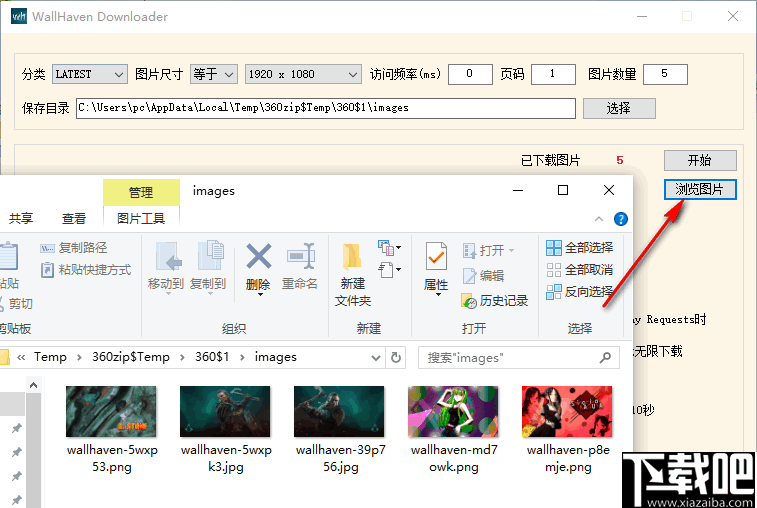757x508 pixels.
Task: Click the search "images" box
Action: point(519,357)
